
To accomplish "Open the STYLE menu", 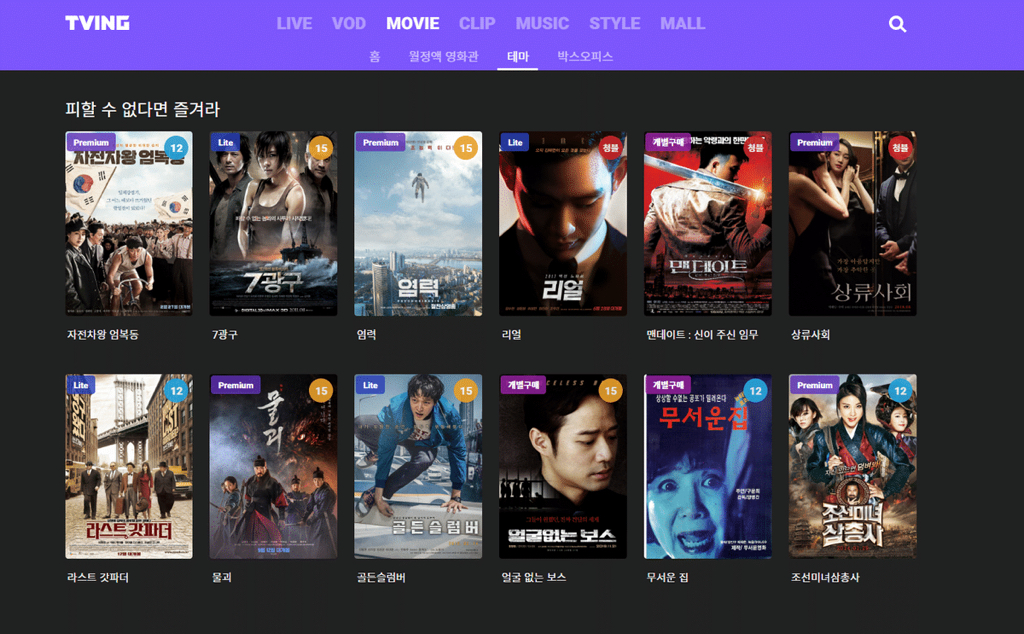I will (x=615, y=24).
